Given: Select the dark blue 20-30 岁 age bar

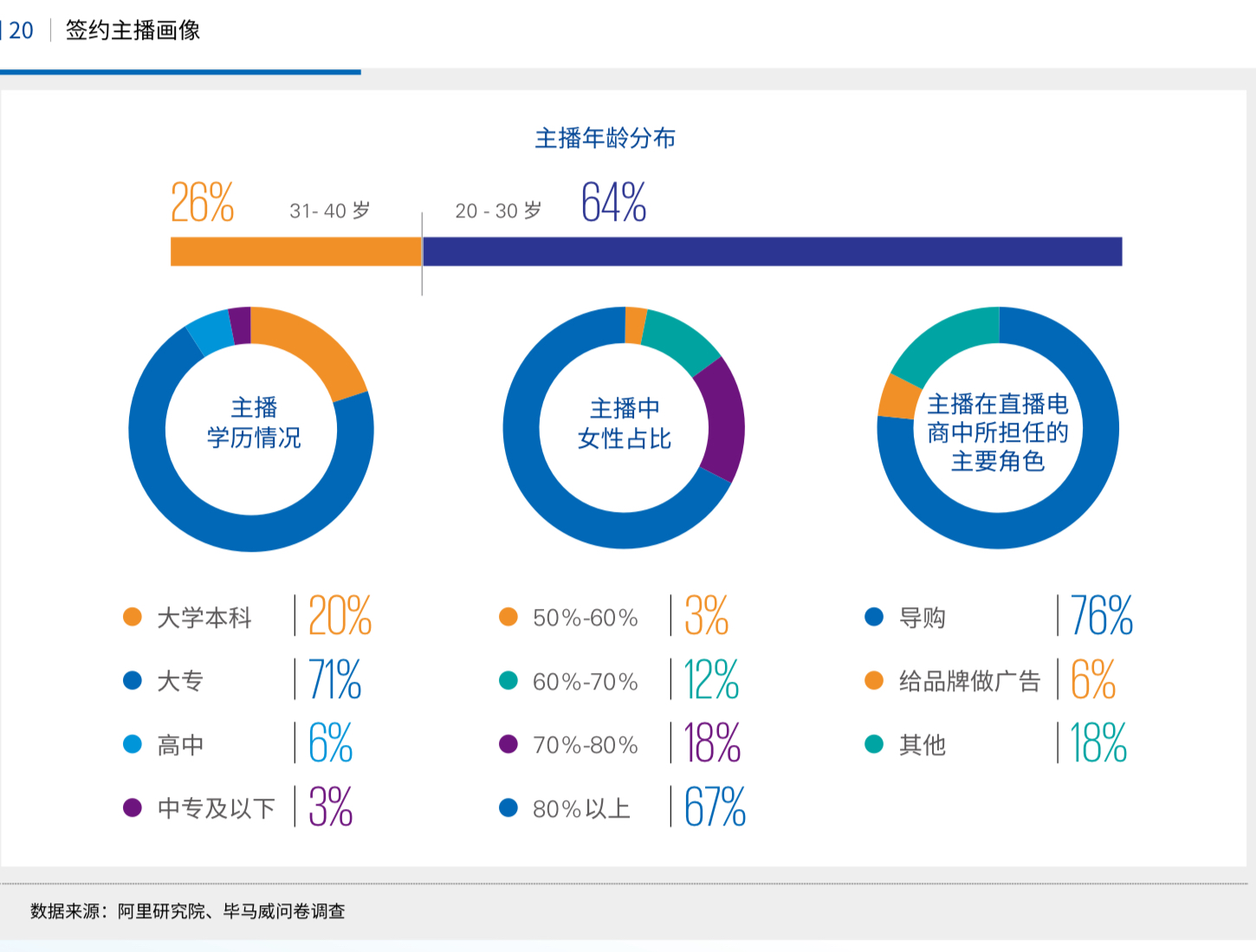Looking at the screenshot, I should pyautogui.click(x=771, y=251).
